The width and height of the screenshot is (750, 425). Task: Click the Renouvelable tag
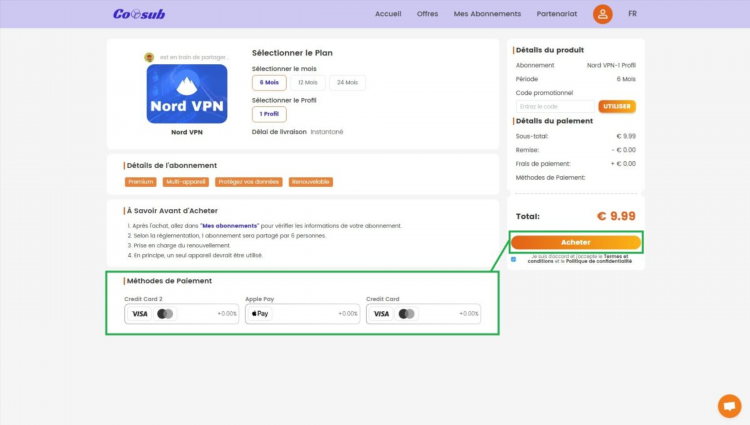[311, 182]
